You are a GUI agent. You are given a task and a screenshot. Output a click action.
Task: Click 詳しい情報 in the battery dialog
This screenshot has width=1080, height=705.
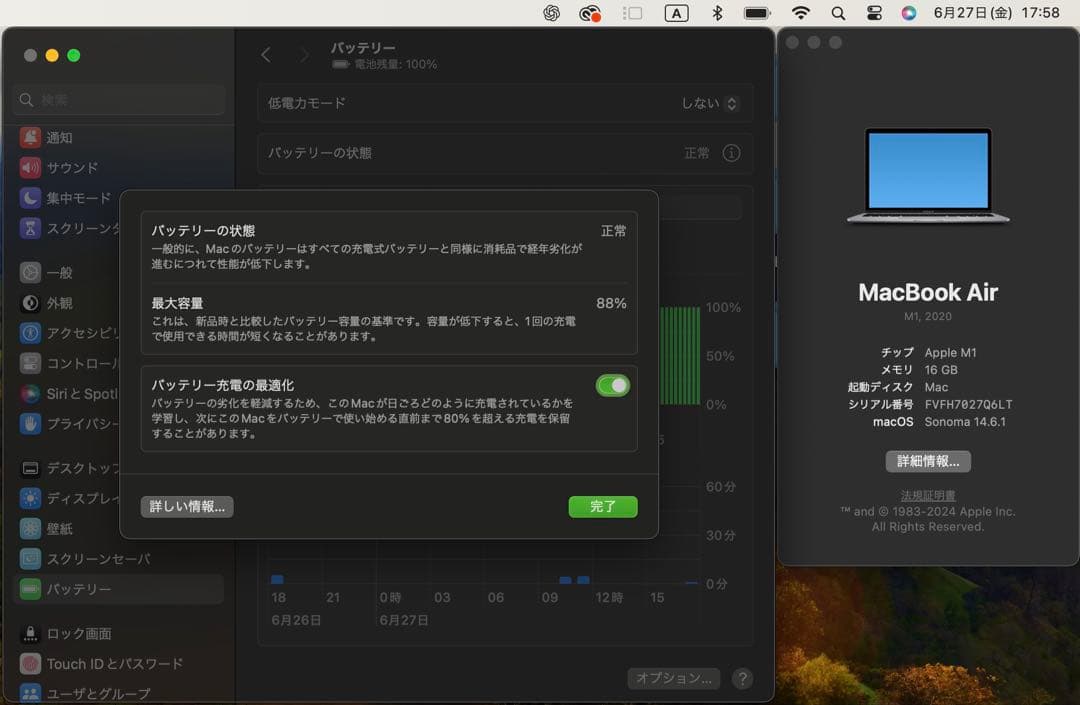pos(187,506)
